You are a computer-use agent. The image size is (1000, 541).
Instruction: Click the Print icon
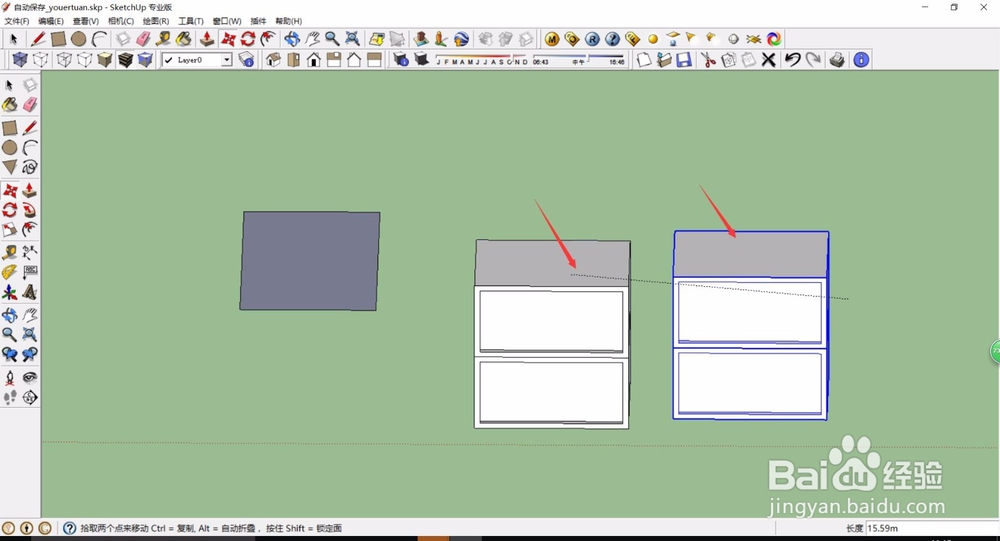[x=837, y=60]
